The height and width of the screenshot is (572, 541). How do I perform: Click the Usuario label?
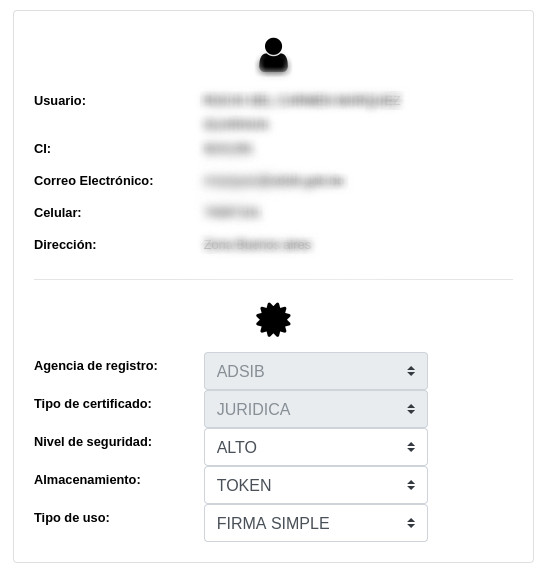(x=60, y=100)
